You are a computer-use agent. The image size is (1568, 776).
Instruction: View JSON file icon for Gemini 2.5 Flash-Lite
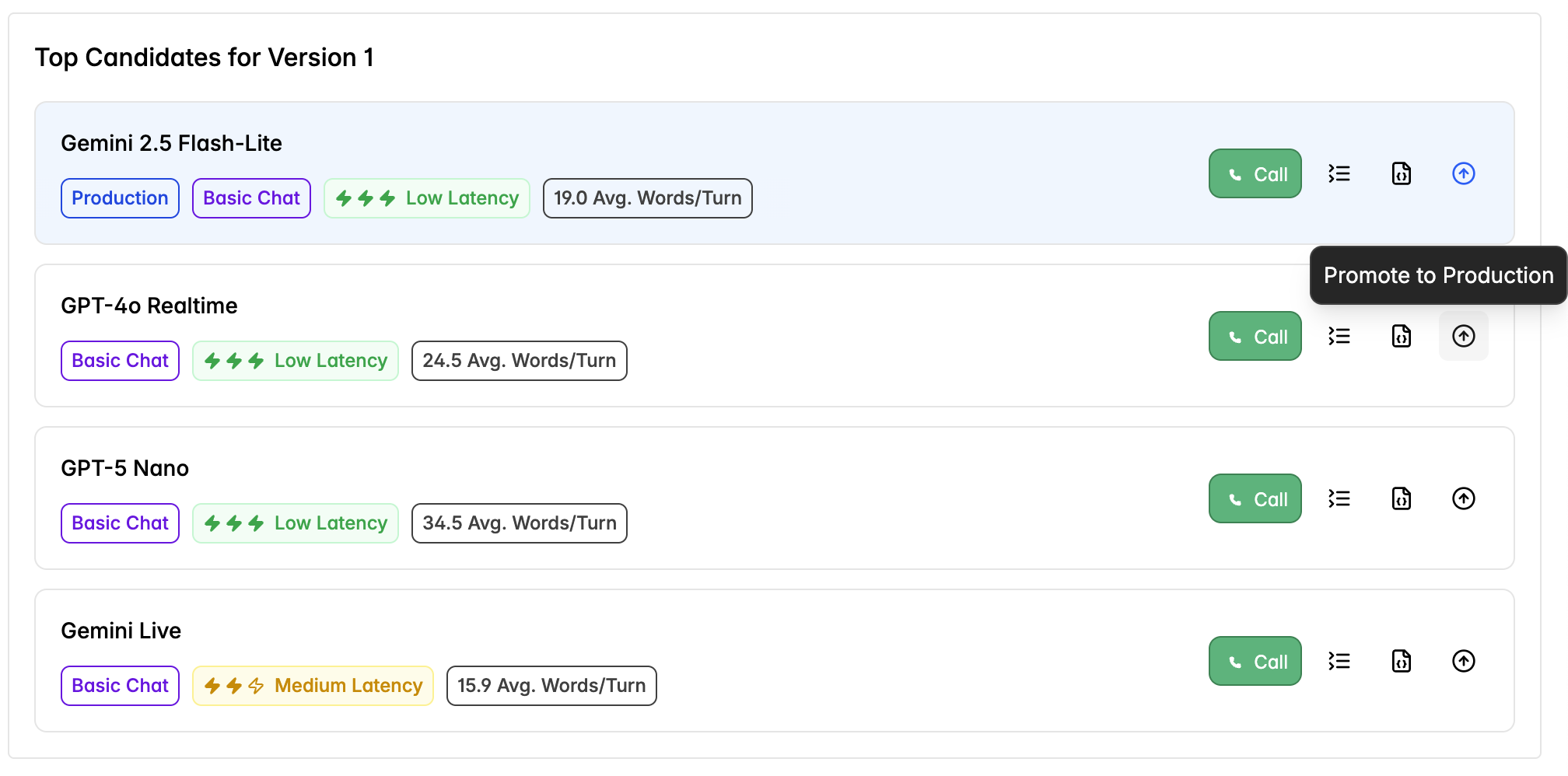1402,173
